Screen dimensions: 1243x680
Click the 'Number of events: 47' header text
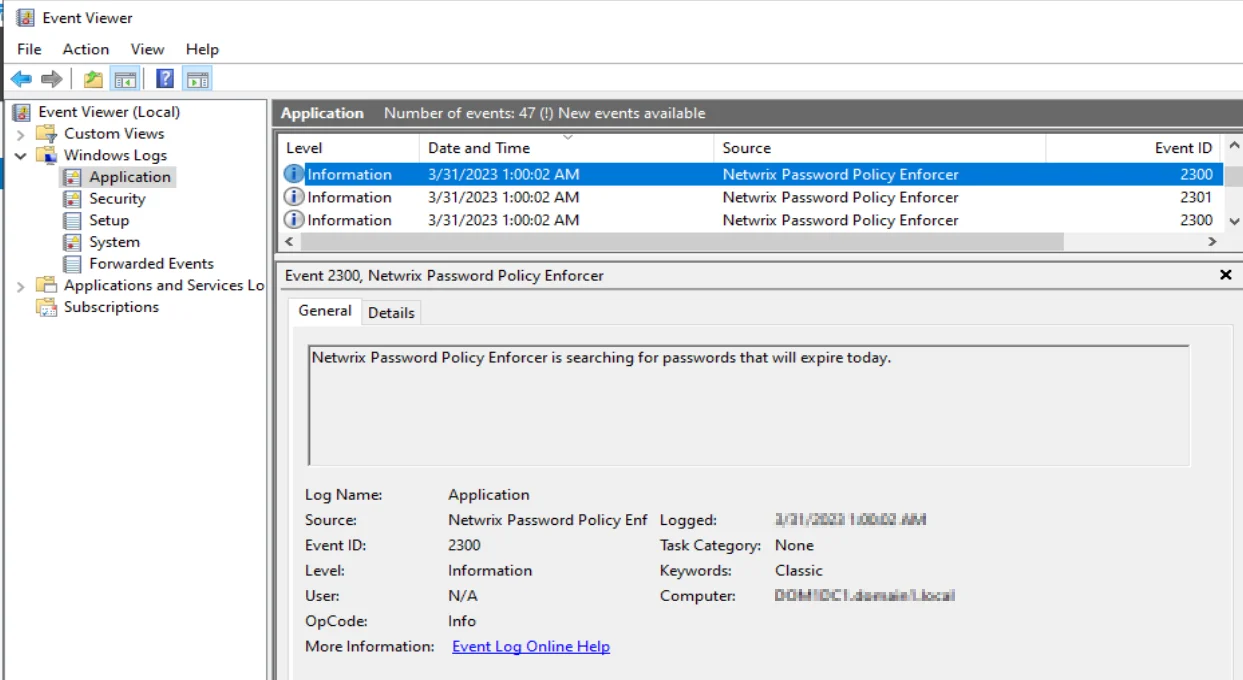tap(460, 114)
